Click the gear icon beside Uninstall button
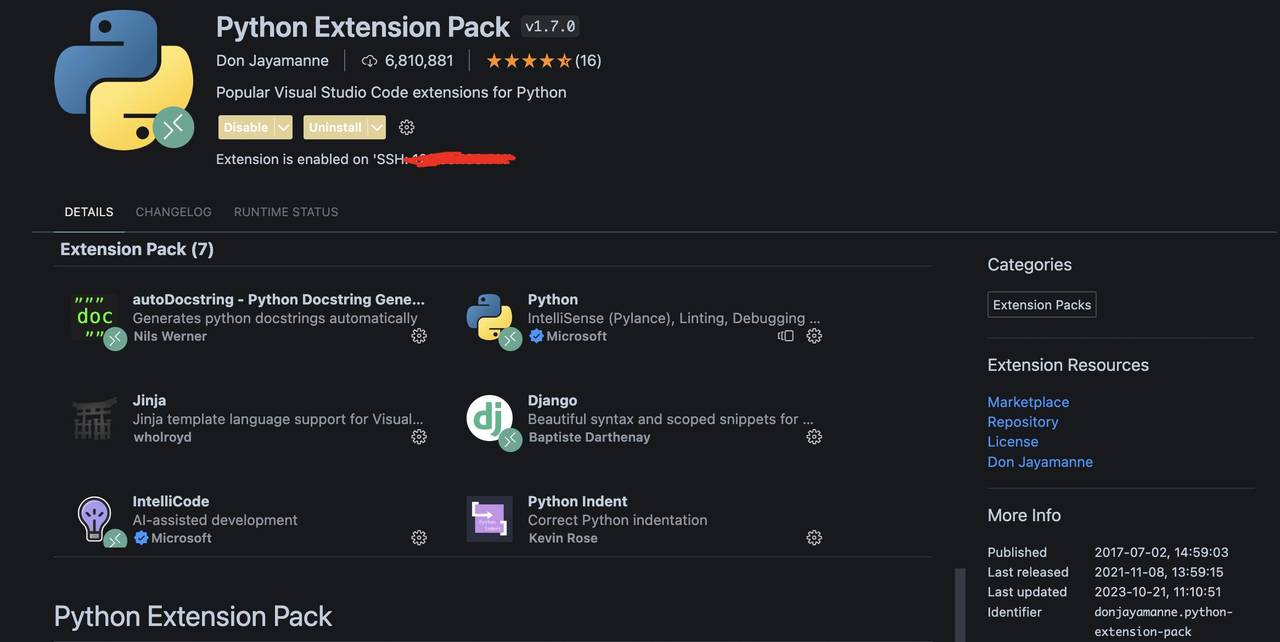The width and height of the screenshot is (1280, 642). click(x=406, y=127)
